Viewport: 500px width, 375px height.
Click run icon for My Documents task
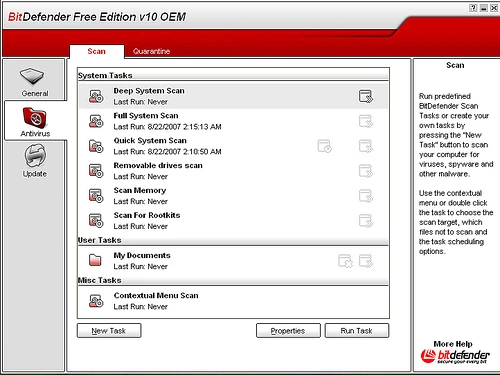pyautogui.click(x=366, y=261)
